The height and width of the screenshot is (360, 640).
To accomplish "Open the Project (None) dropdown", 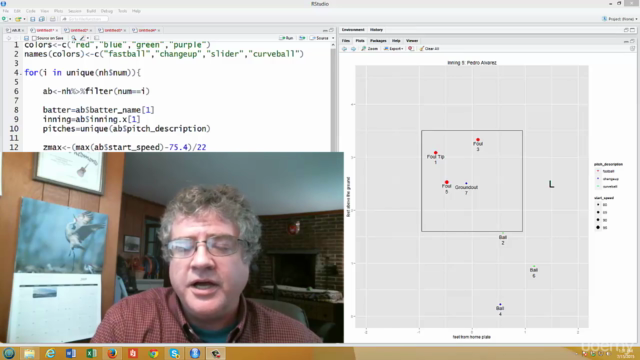I will [620, 19].
